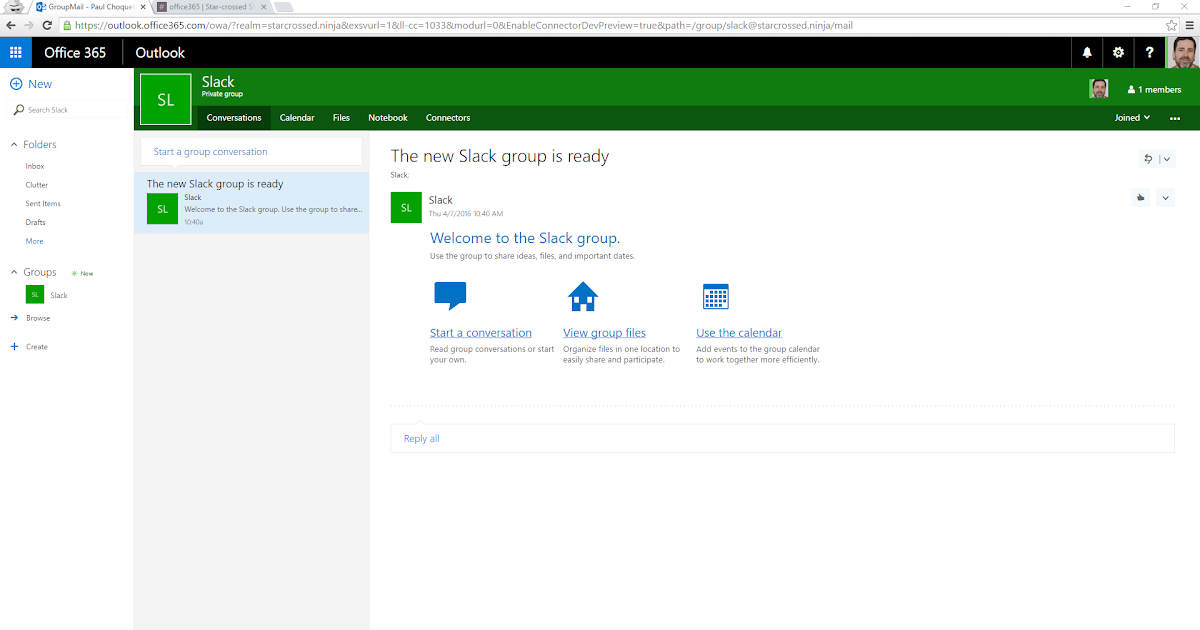Open the settings gear in the header
The image size is (1200, 630).
[x=1118, y=53]
